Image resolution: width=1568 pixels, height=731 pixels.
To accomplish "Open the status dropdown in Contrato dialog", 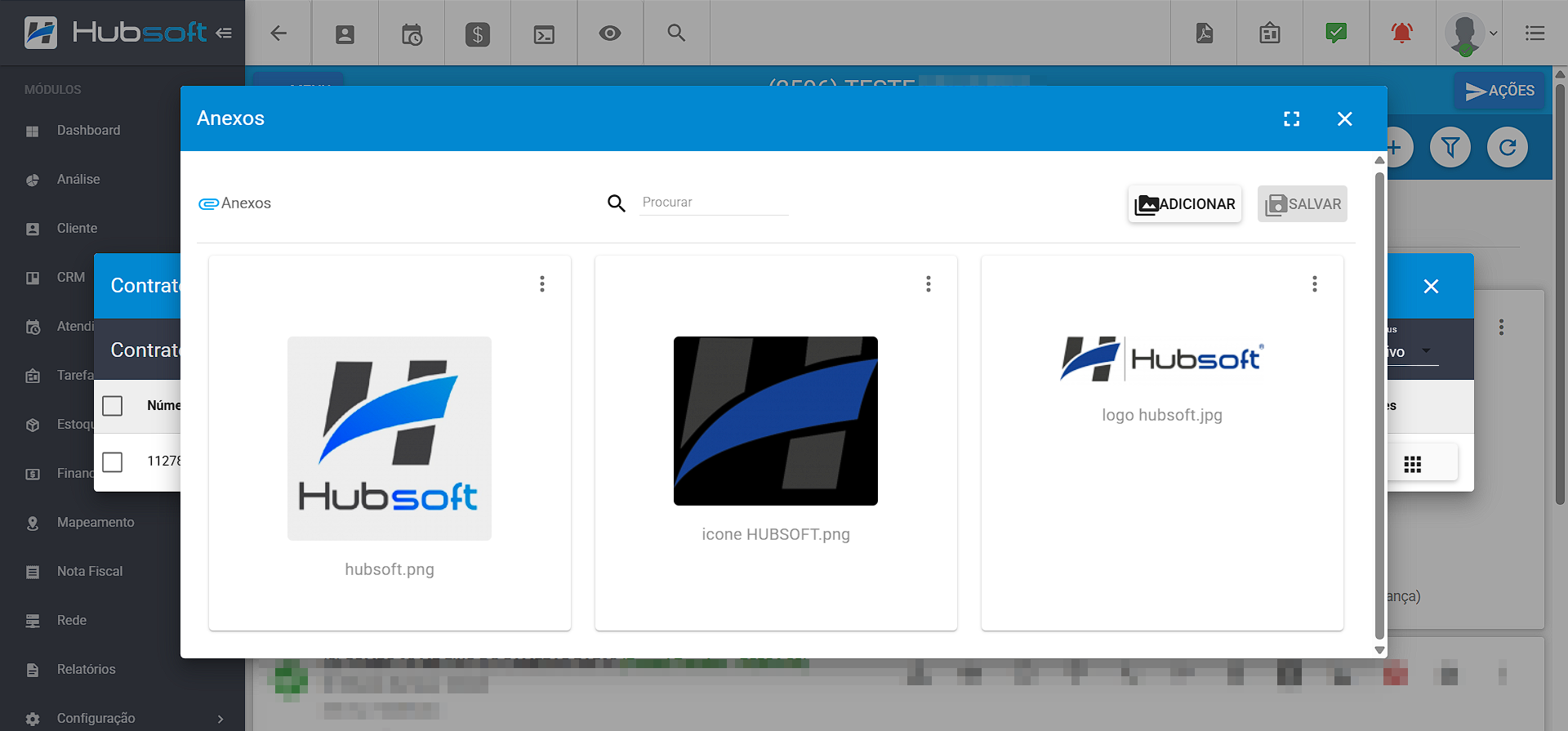I will click(1412, 352).
